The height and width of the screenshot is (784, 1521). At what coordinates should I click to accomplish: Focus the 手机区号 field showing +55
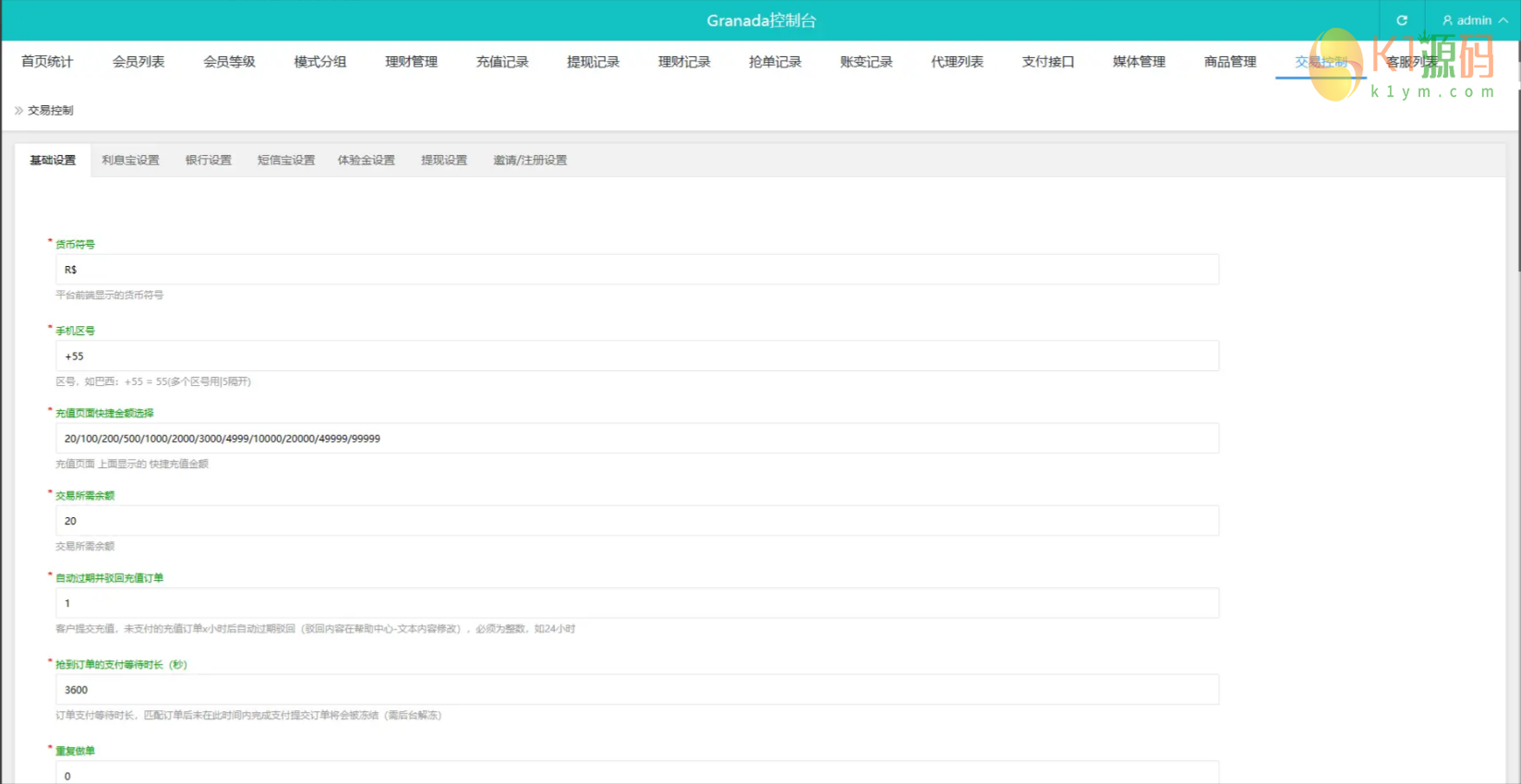(x=637, y=356)
